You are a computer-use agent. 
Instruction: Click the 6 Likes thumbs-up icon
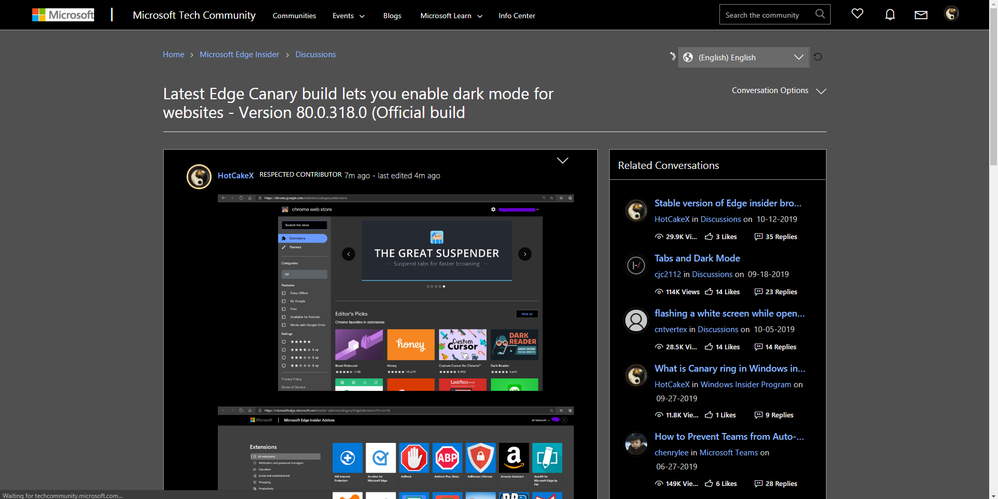click(708, 483)
